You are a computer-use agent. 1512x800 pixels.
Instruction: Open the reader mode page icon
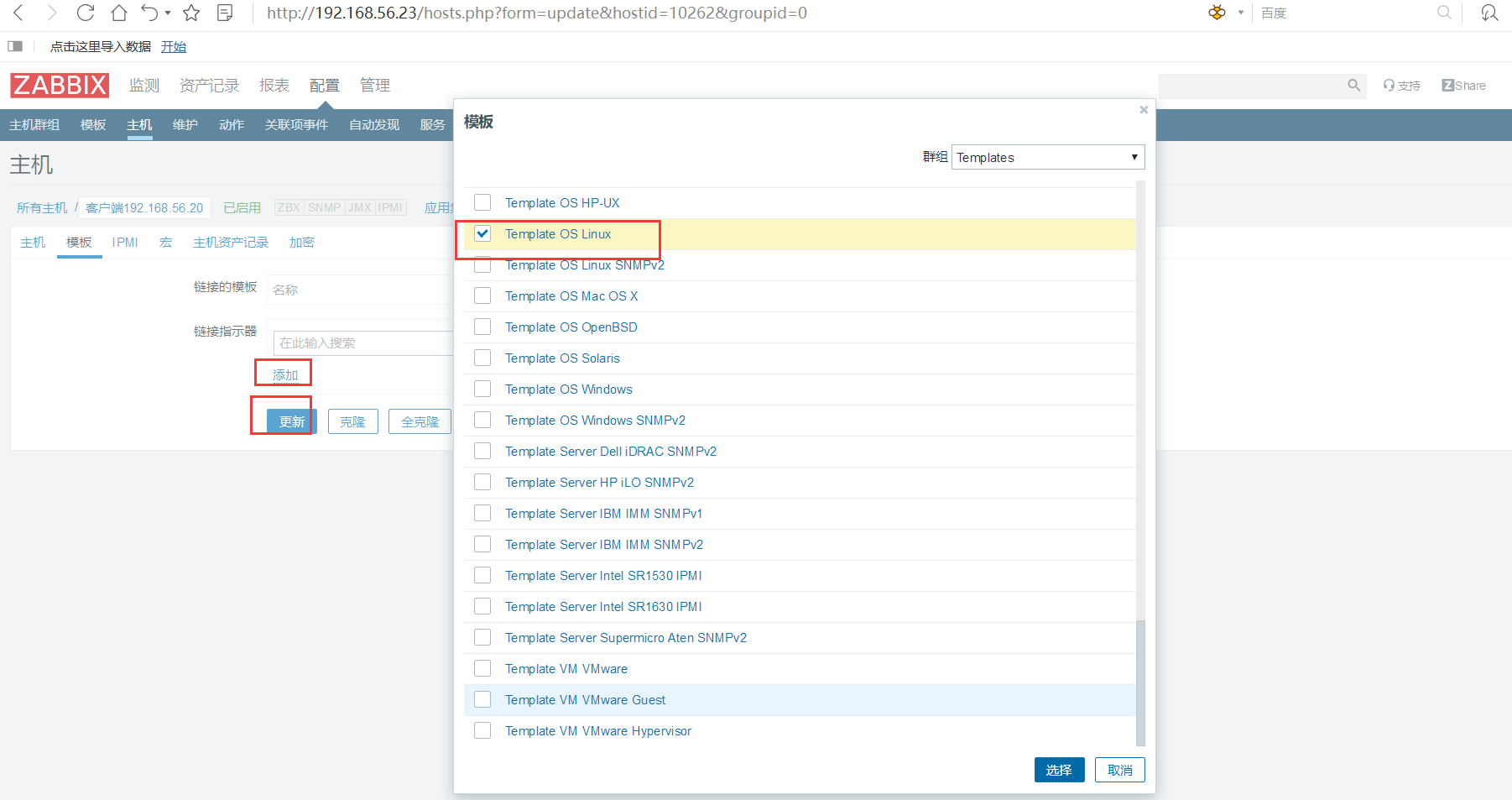click(x=225, y=13)
